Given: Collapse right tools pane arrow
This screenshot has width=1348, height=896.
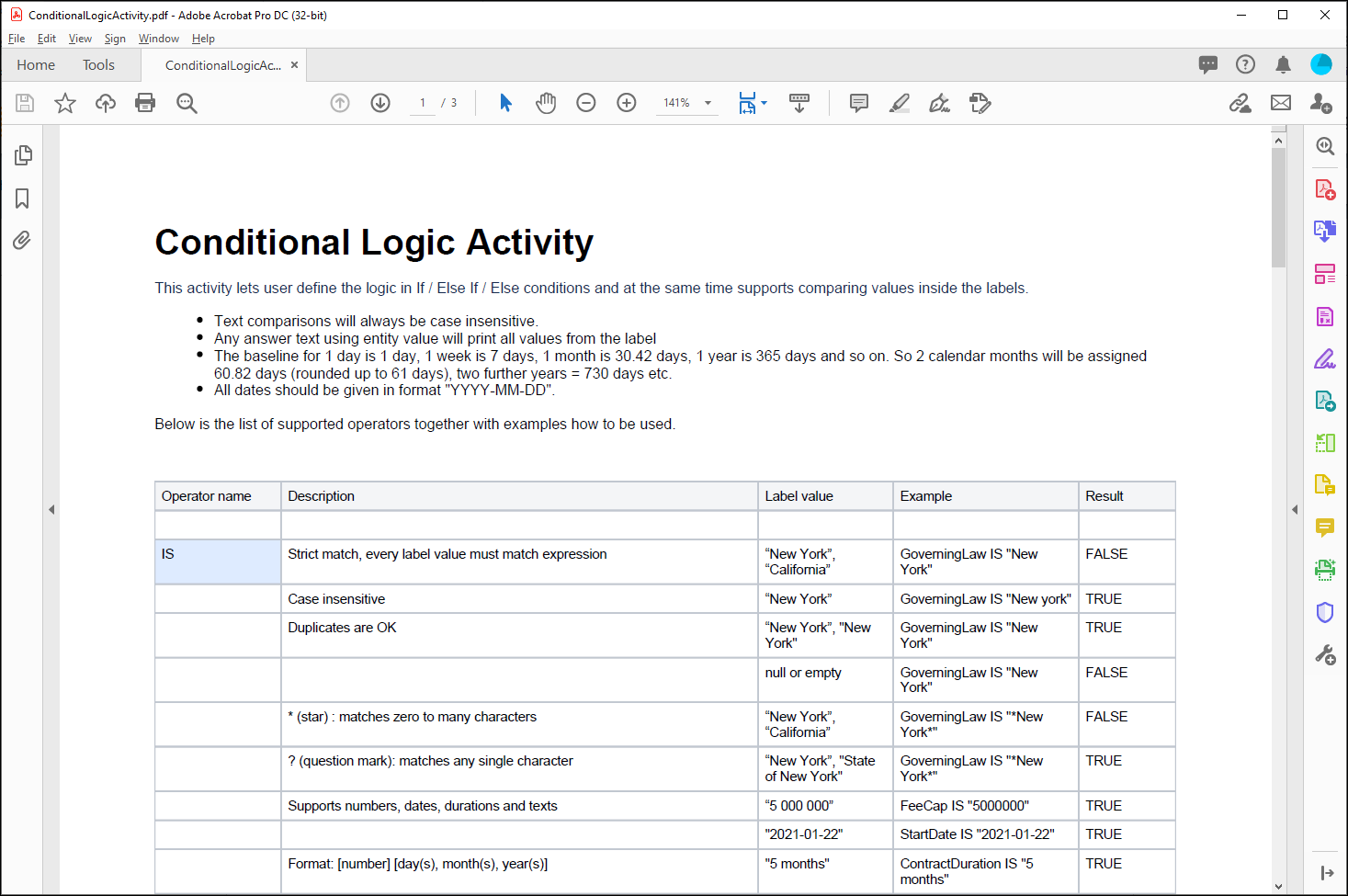Looking at the screenshot, I should coord(1295,509).
